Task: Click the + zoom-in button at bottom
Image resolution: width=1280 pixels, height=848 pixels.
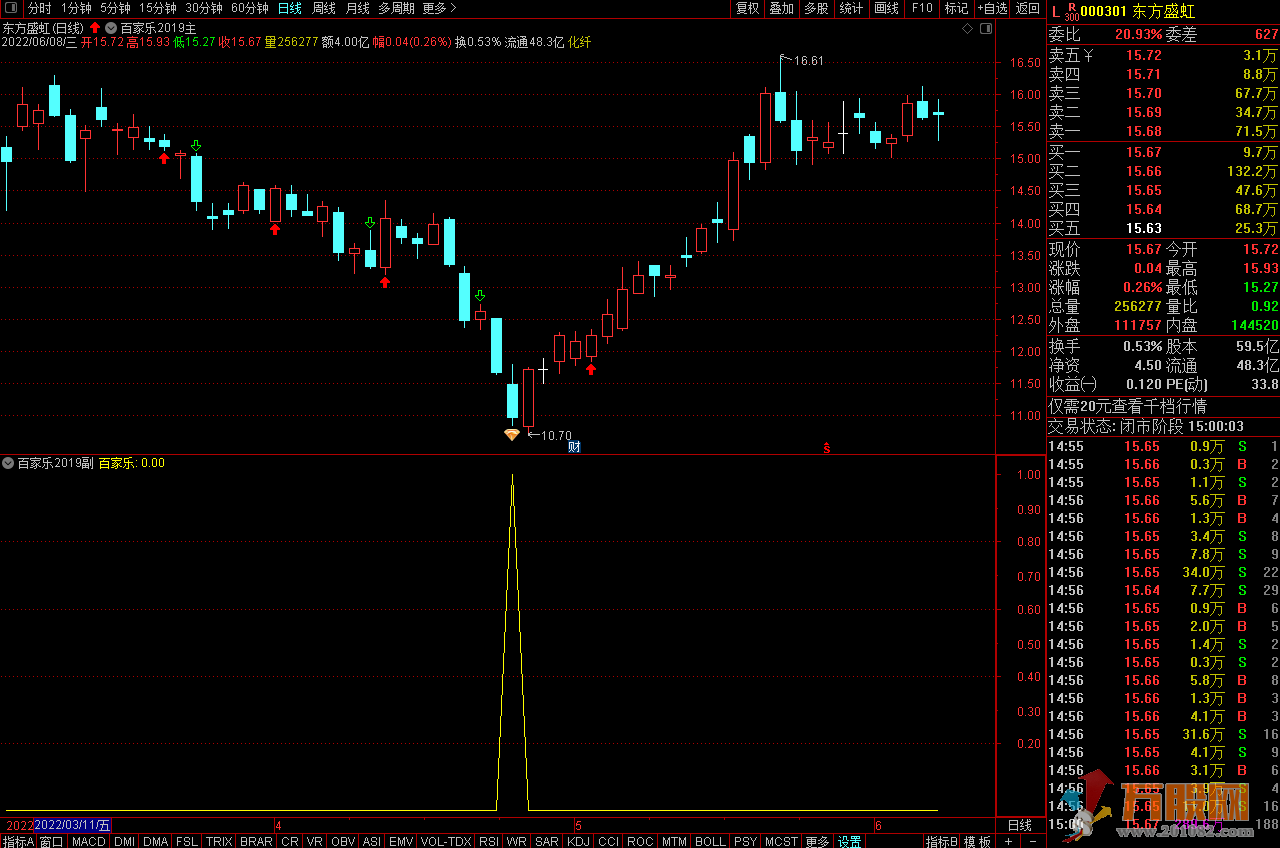Action: pyautogui.click(x=1008, y=841)
